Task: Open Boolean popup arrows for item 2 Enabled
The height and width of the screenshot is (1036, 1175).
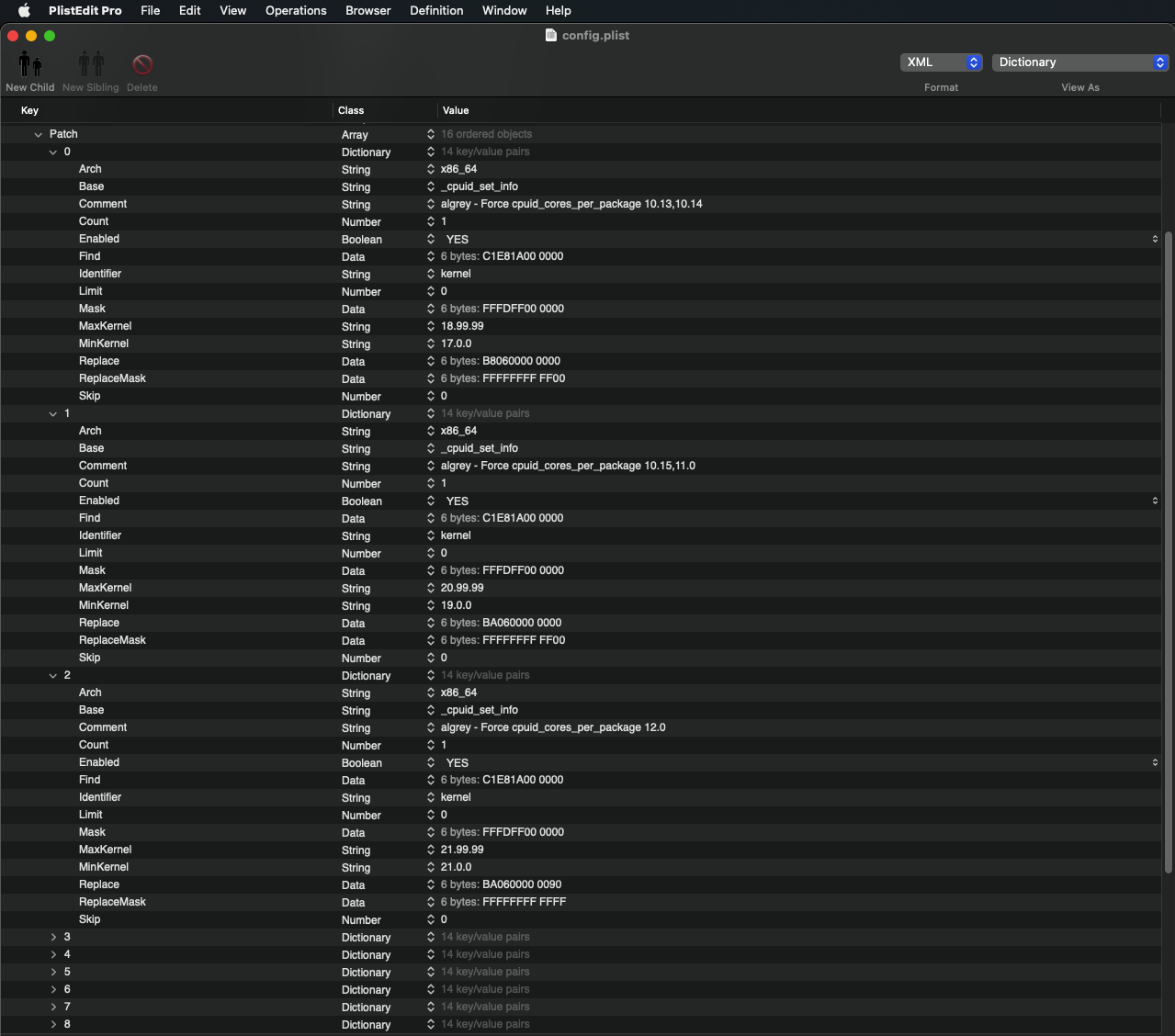Action: click(x=1155, y=762)
